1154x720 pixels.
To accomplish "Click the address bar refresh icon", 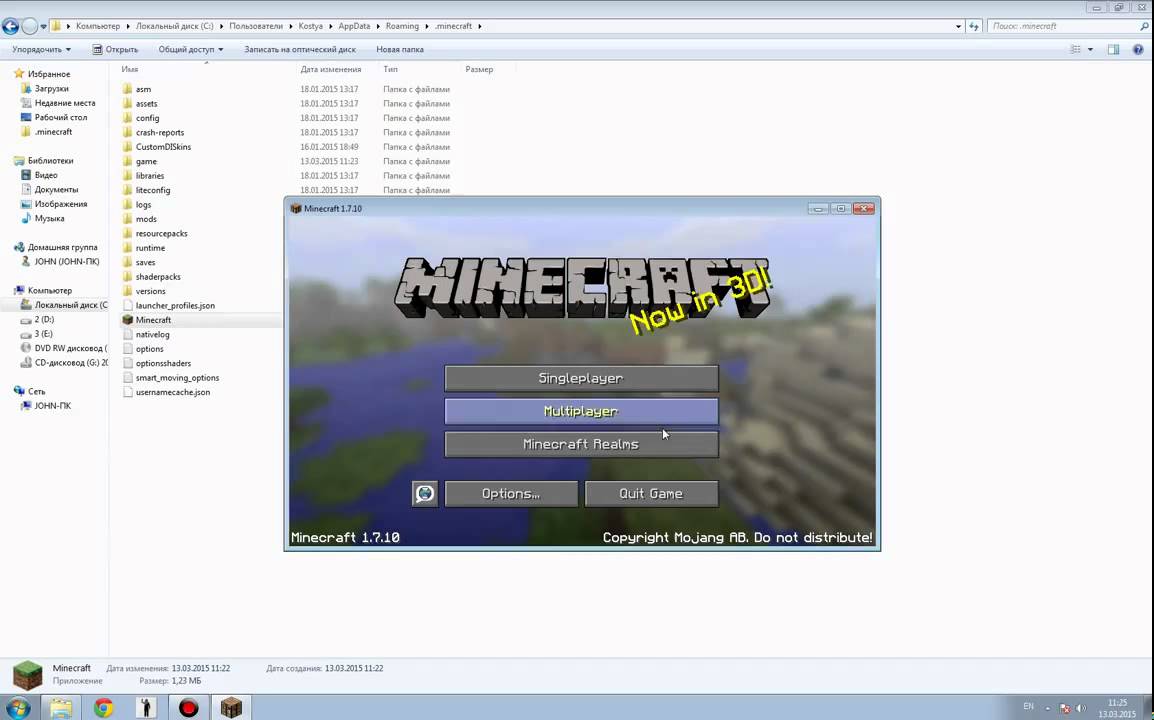I will [974, 26].
